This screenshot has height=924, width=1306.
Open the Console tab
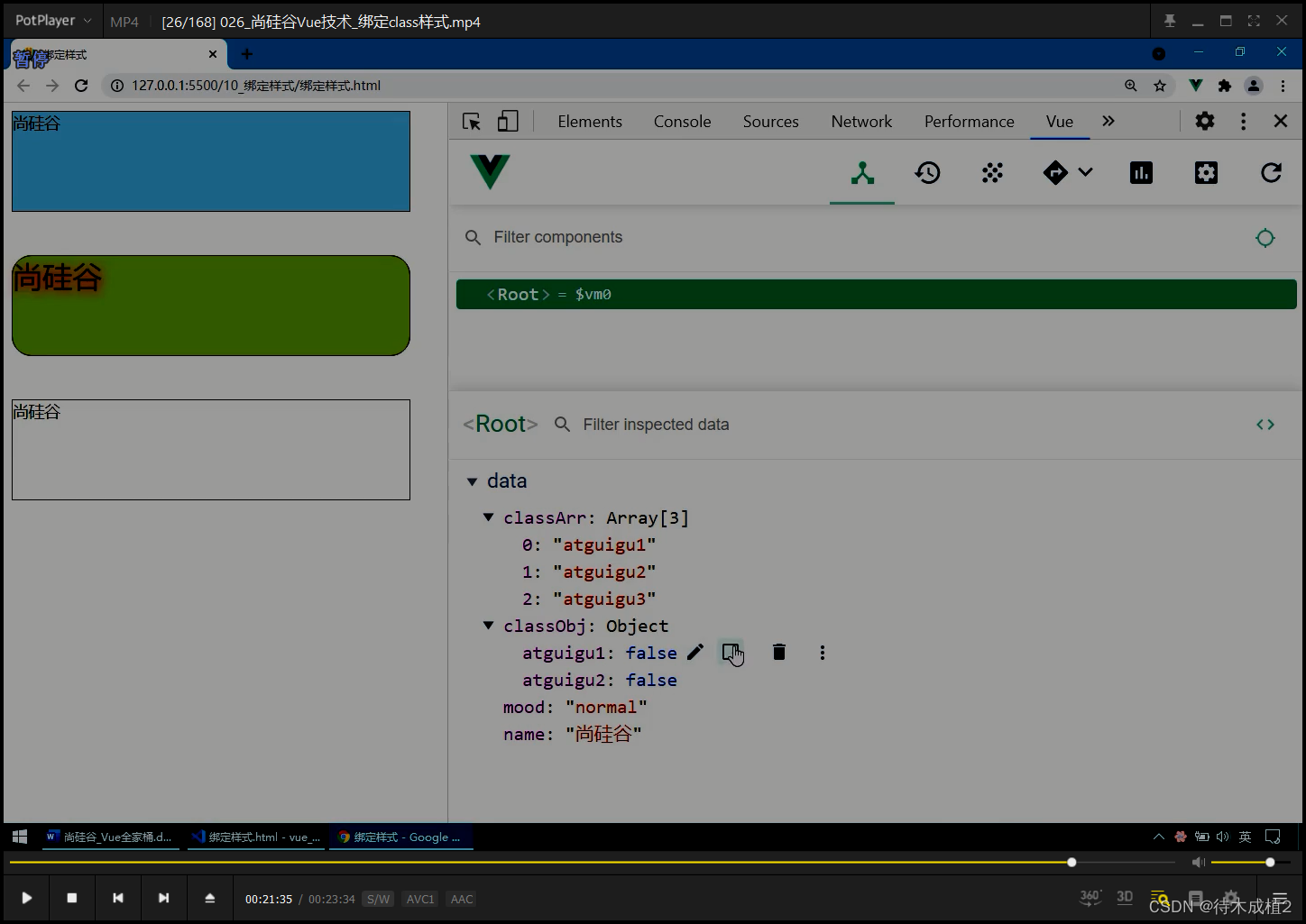pos(682,122)
